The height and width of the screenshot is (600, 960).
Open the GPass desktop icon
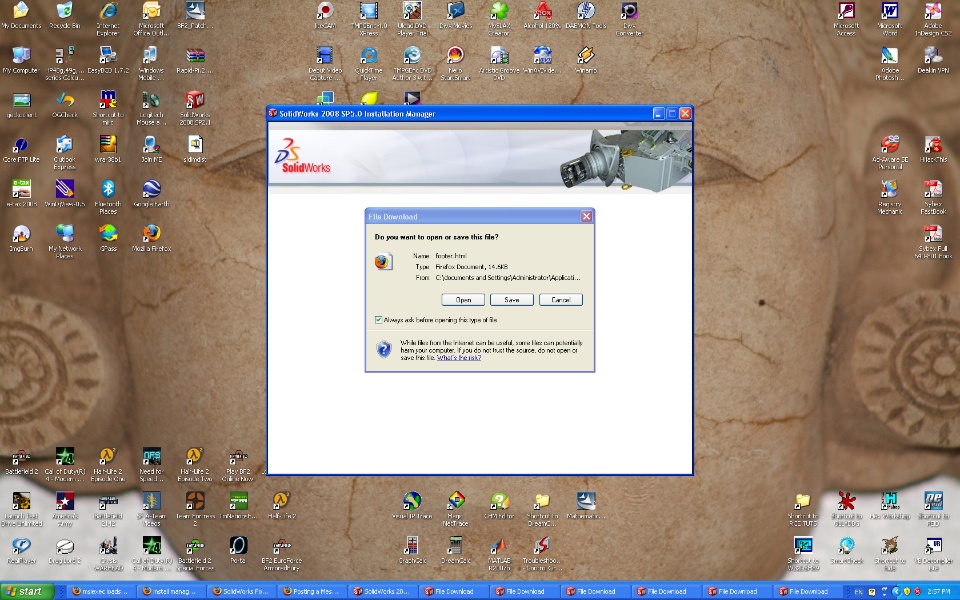(108, 238)
